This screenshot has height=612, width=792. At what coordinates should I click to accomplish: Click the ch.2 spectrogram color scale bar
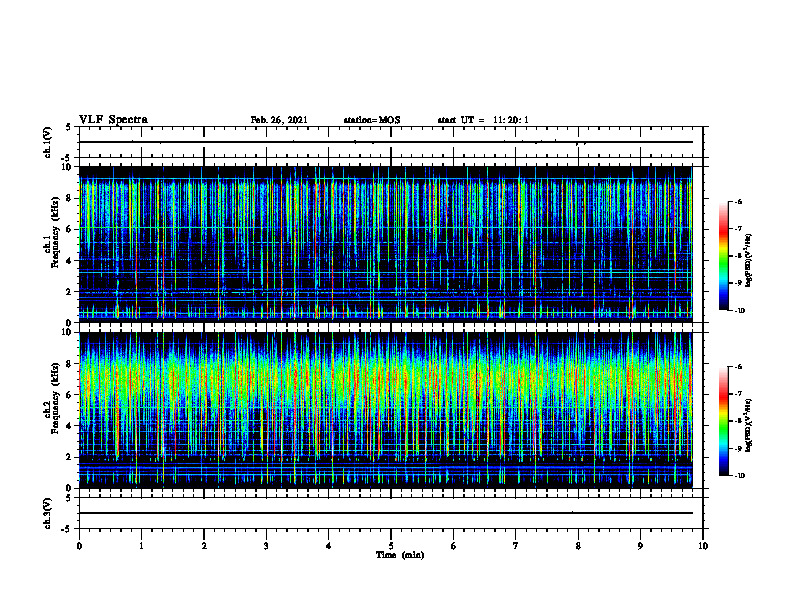coord(724,421)
